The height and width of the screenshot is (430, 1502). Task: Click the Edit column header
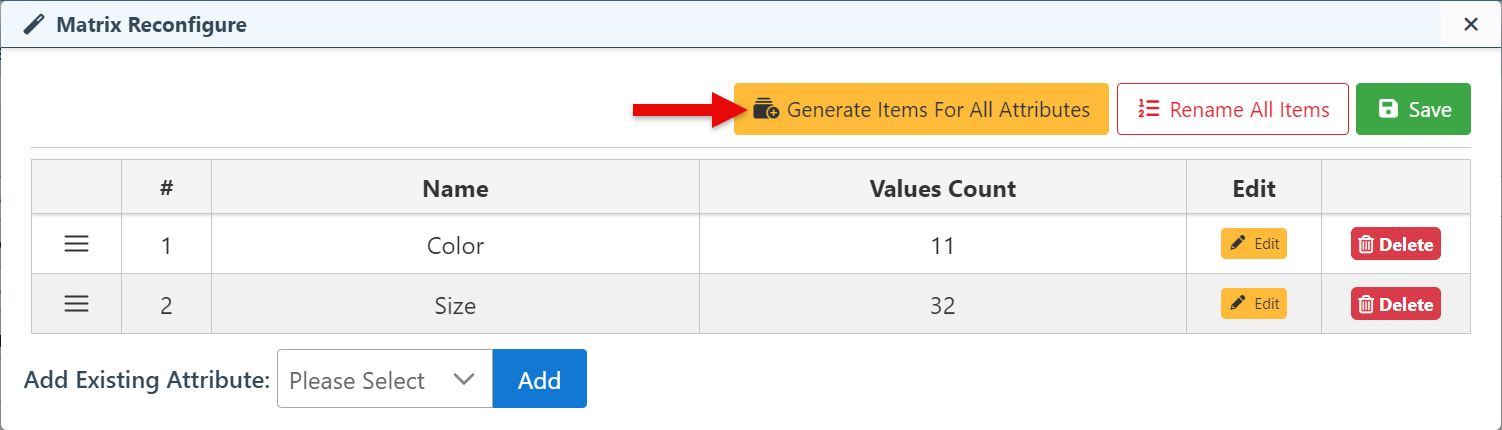pos(1253,188)
